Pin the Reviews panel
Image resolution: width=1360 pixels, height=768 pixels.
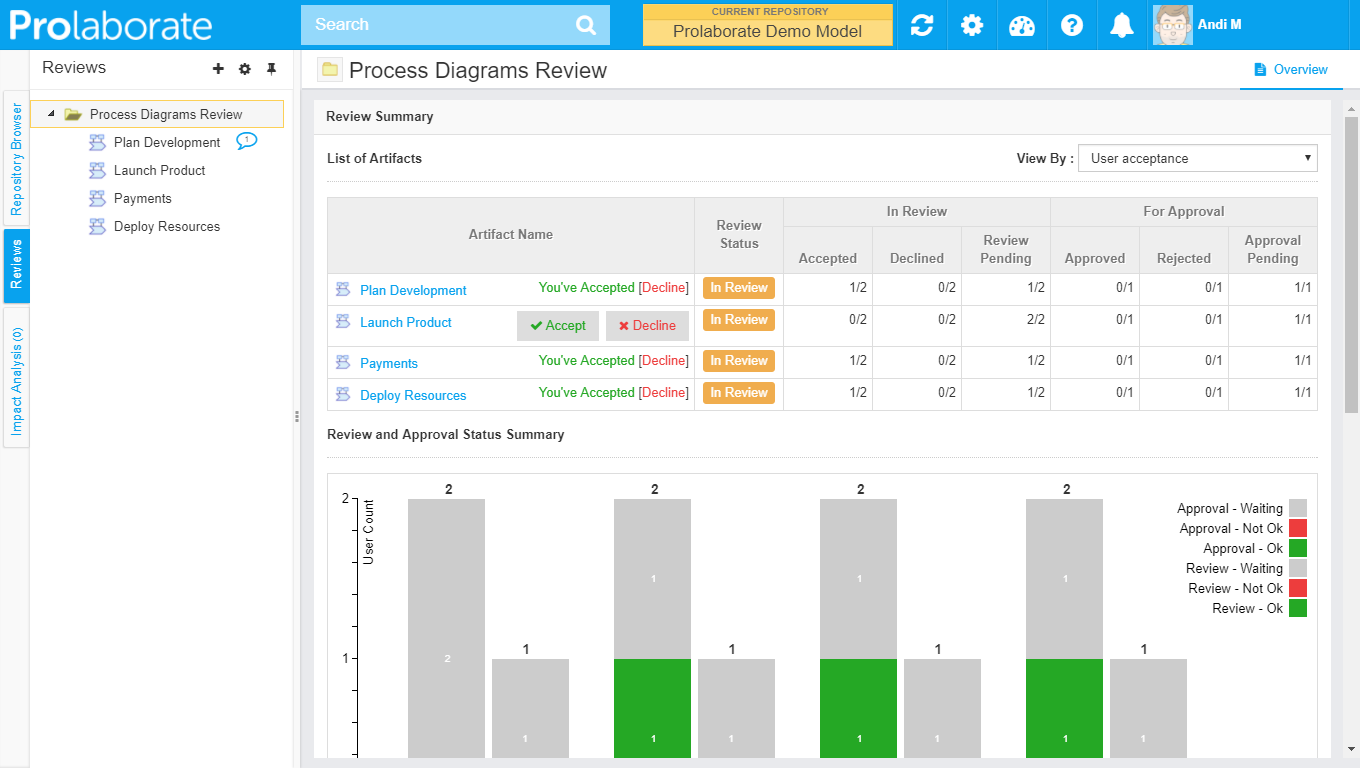271,69
